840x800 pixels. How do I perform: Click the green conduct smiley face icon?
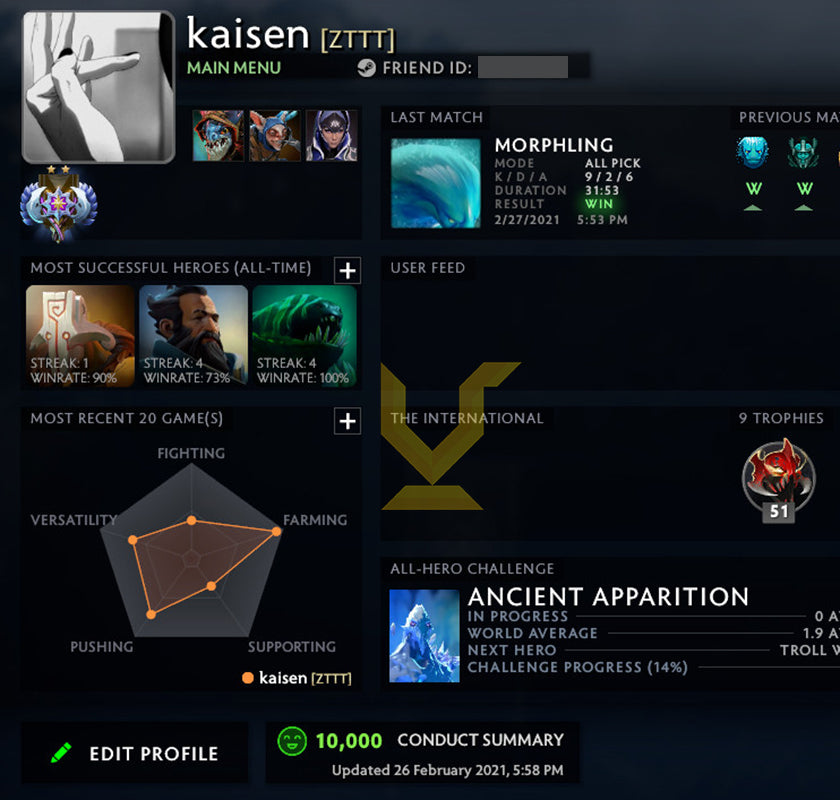pos(292,741)
